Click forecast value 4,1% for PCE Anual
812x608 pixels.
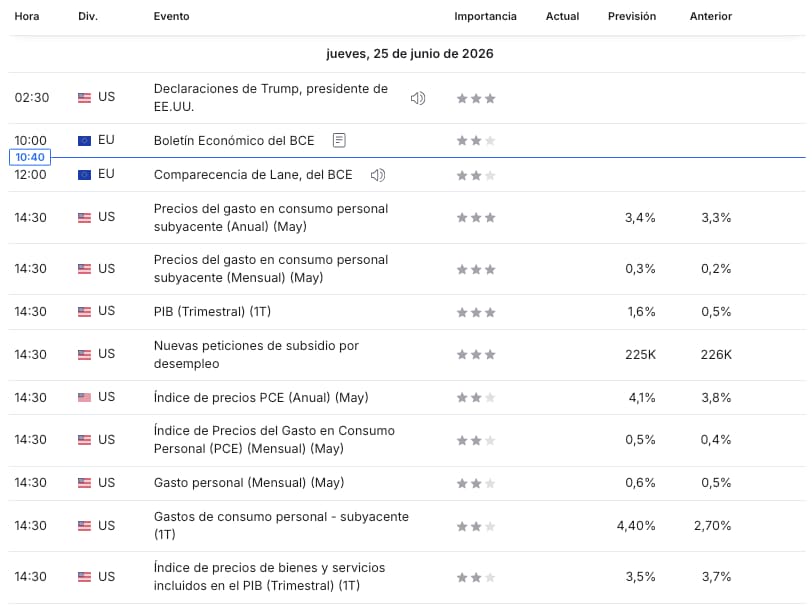pos(642,398)
